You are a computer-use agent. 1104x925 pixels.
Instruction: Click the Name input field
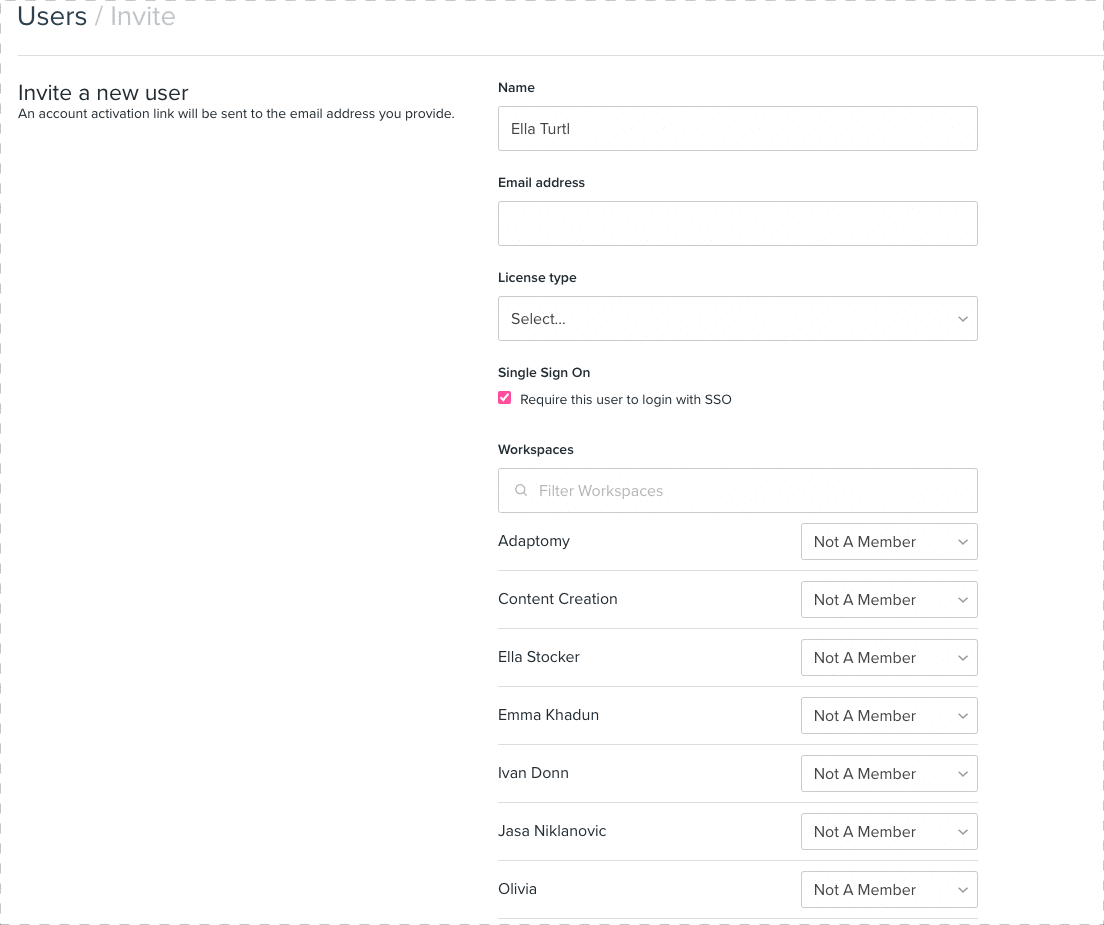(737, 129)
